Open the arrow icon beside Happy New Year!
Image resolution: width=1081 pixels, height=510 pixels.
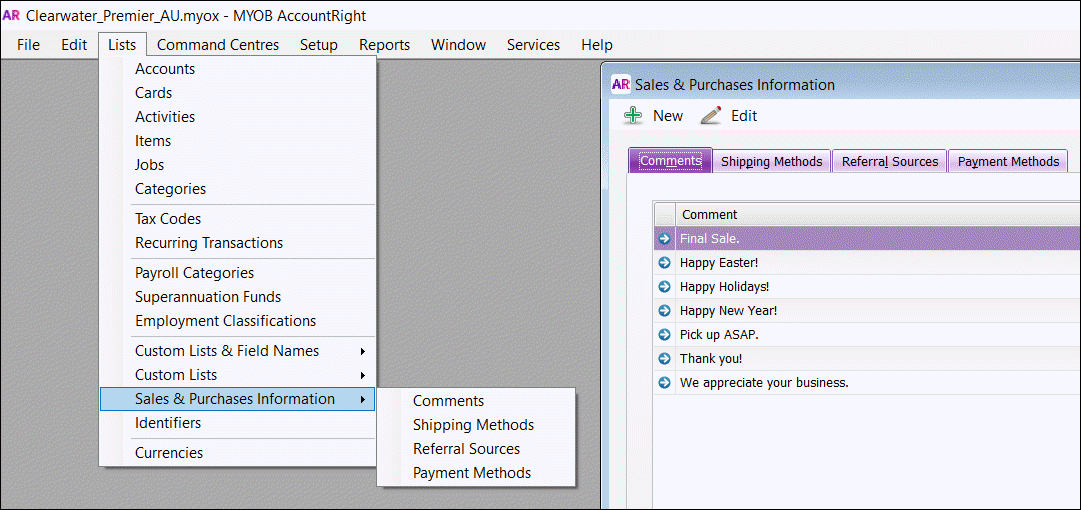coord(664,311)
